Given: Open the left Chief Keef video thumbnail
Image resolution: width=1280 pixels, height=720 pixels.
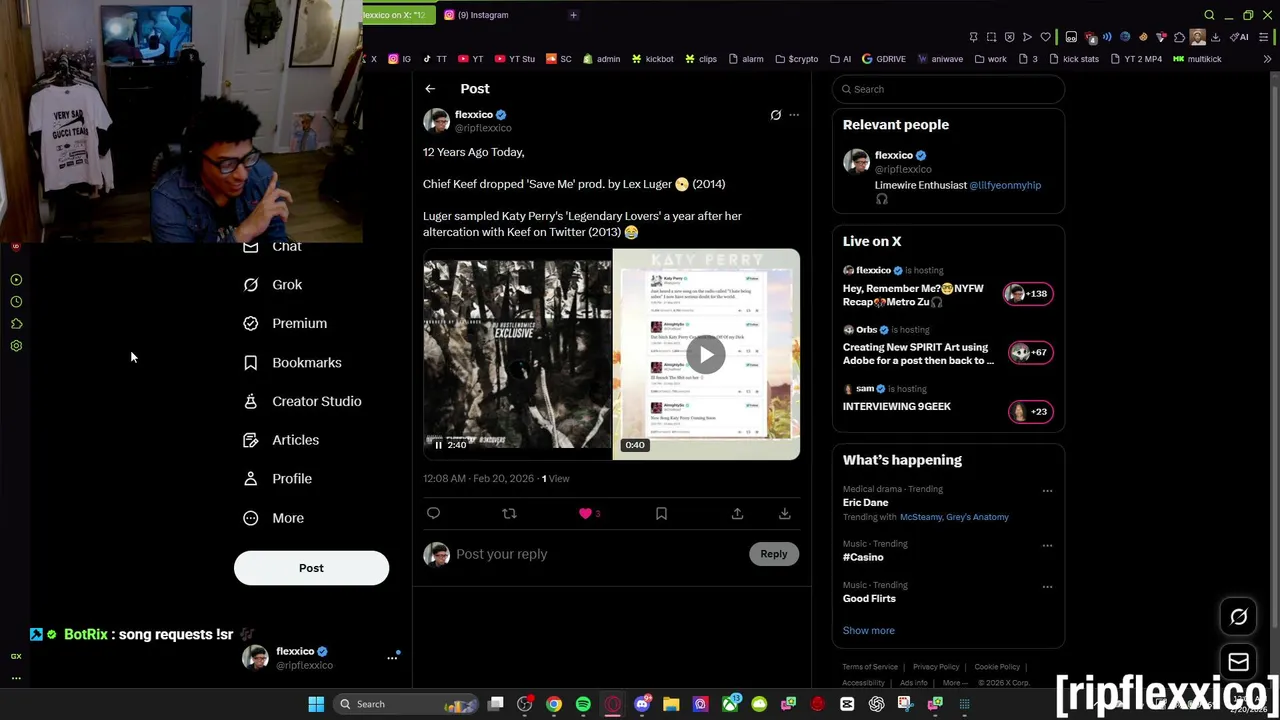Looking at the screenshot, I should click(x=517, y=354).
